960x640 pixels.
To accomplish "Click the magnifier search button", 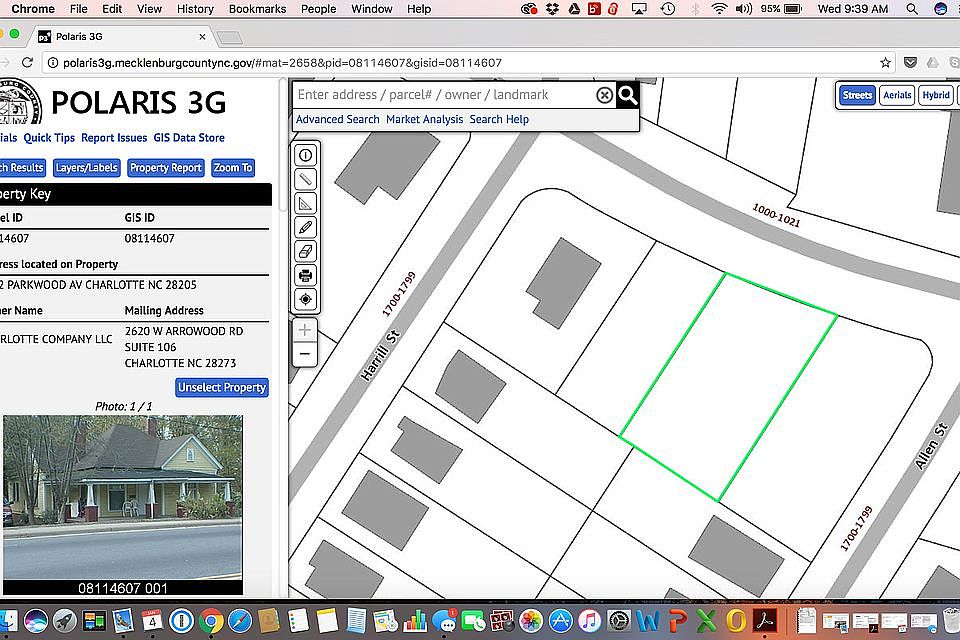I will (x=627, y=95).
